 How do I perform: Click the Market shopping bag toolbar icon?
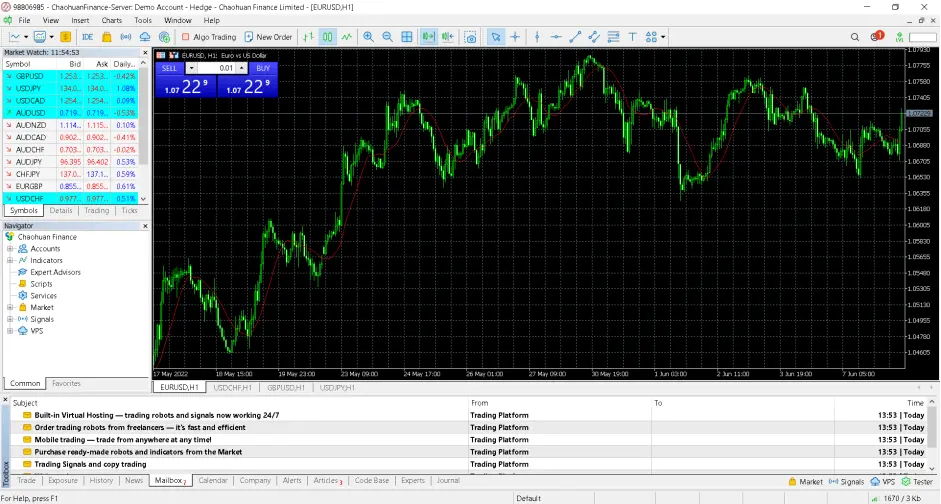tap(107, 37)
